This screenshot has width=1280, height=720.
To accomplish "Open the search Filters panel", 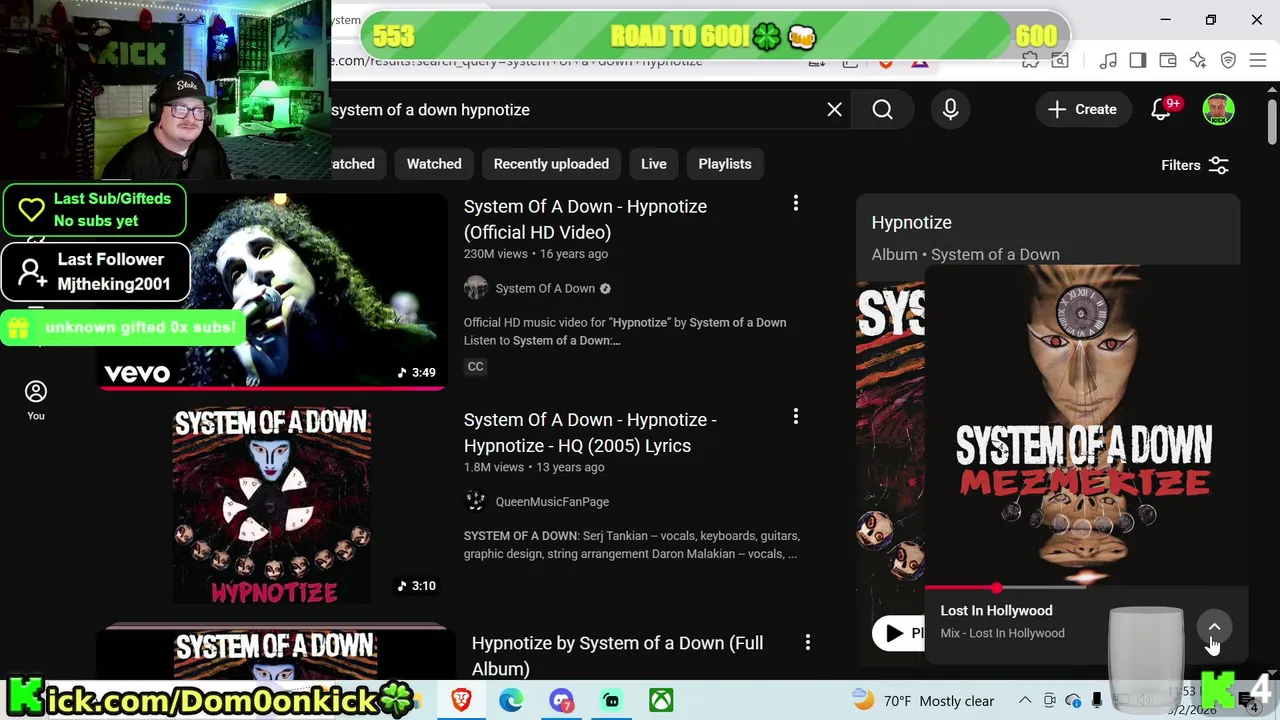I will coord(1195,165).
